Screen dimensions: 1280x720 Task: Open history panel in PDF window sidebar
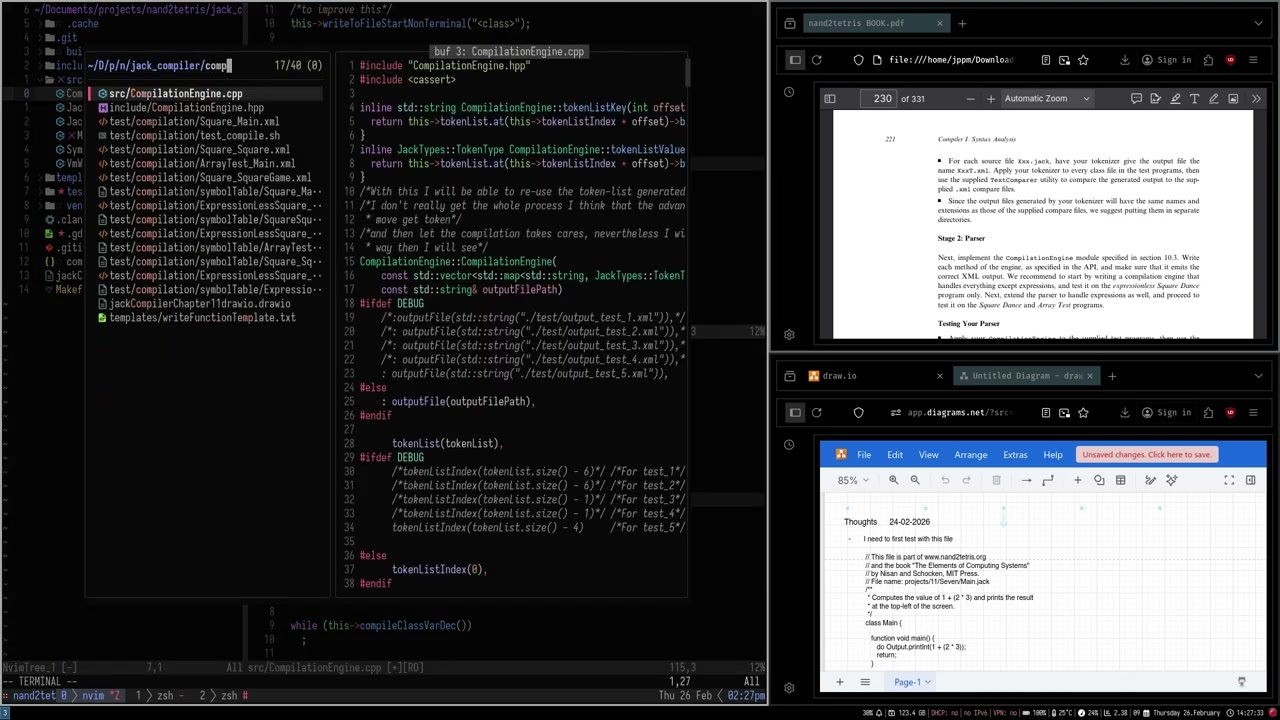coord(789,92)
